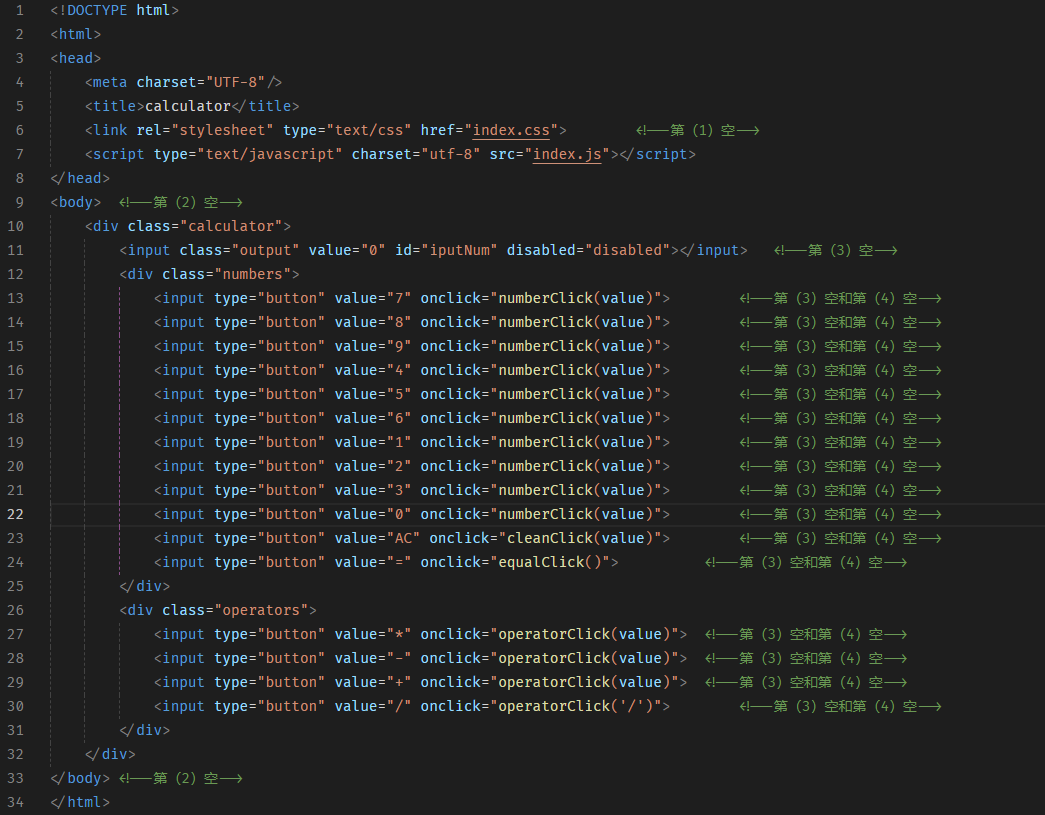Click the opening <html> tag on line 2
Image resolution: width=1045 pixels, height=815 pixels.
76,34
